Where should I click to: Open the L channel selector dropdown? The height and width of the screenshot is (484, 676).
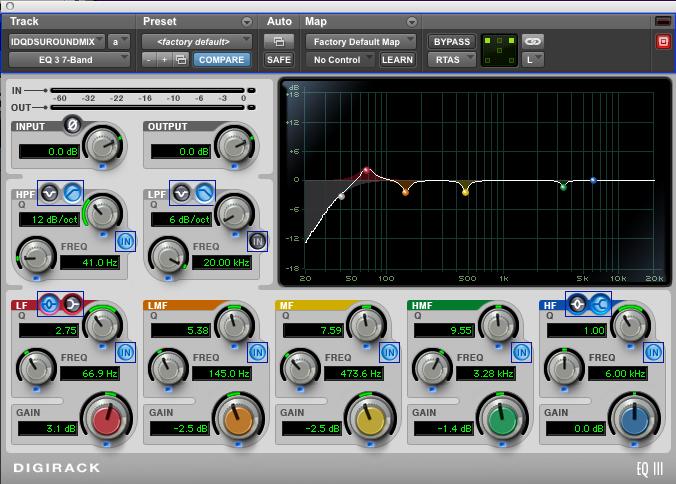tap(533, 59)
